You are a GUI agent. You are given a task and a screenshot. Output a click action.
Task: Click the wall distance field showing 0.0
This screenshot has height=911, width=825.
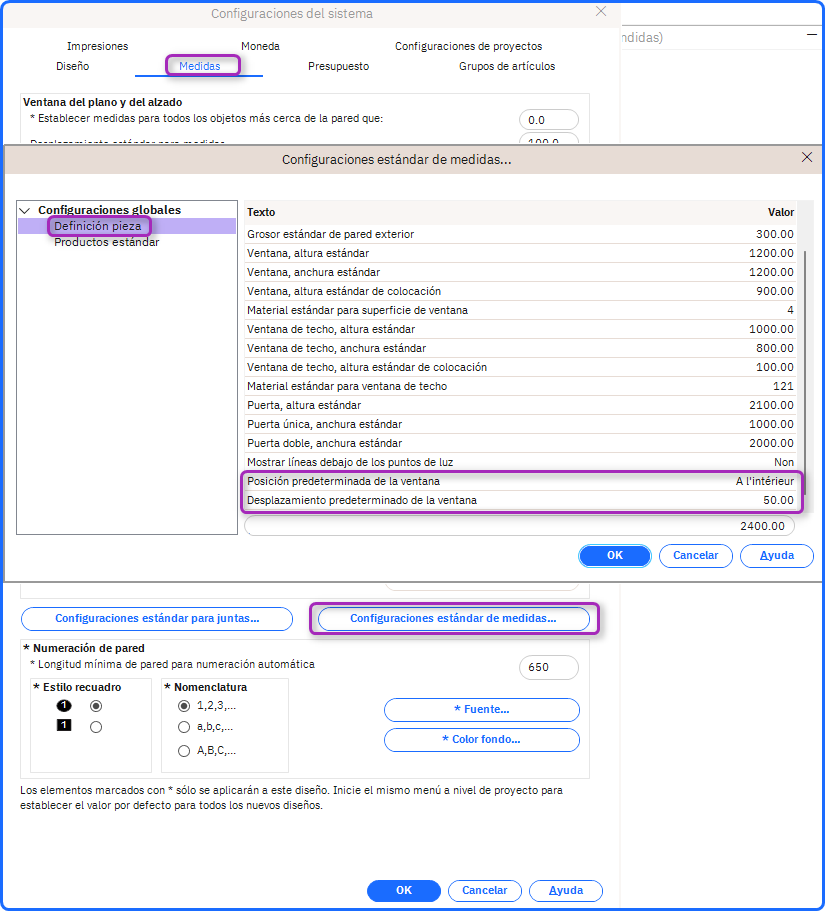pyautogui.click(x=548, y=120)
